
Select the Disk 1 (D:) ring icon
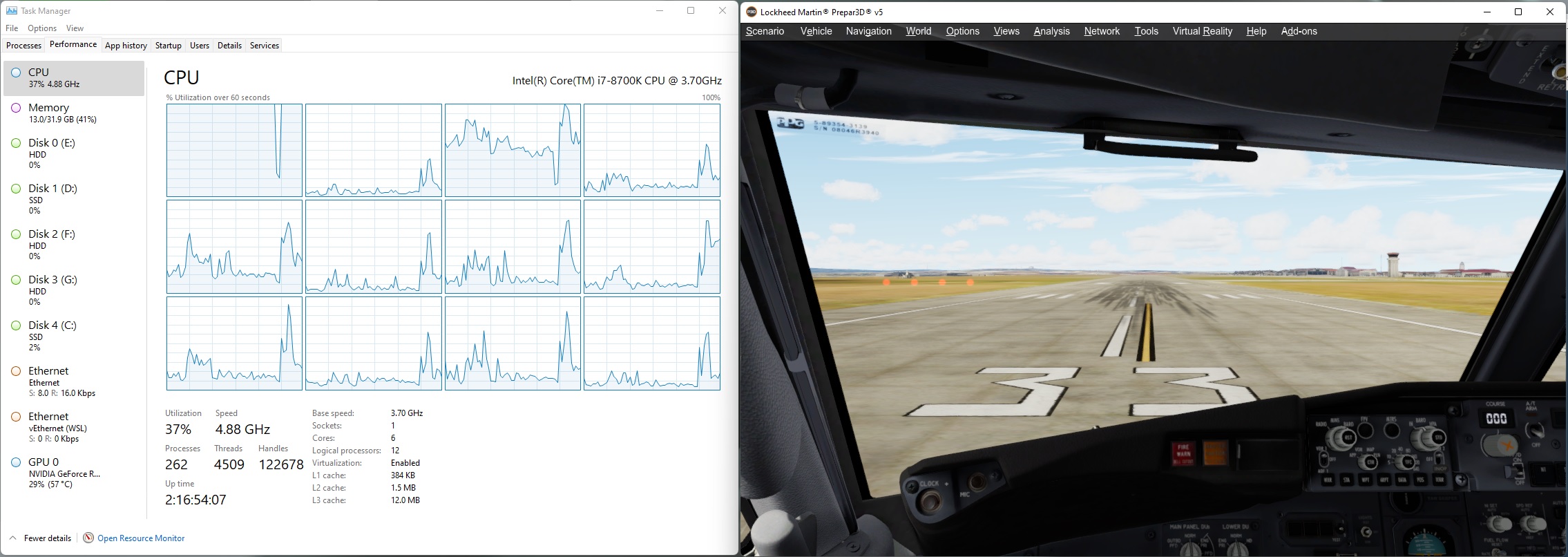pos(16,189)
